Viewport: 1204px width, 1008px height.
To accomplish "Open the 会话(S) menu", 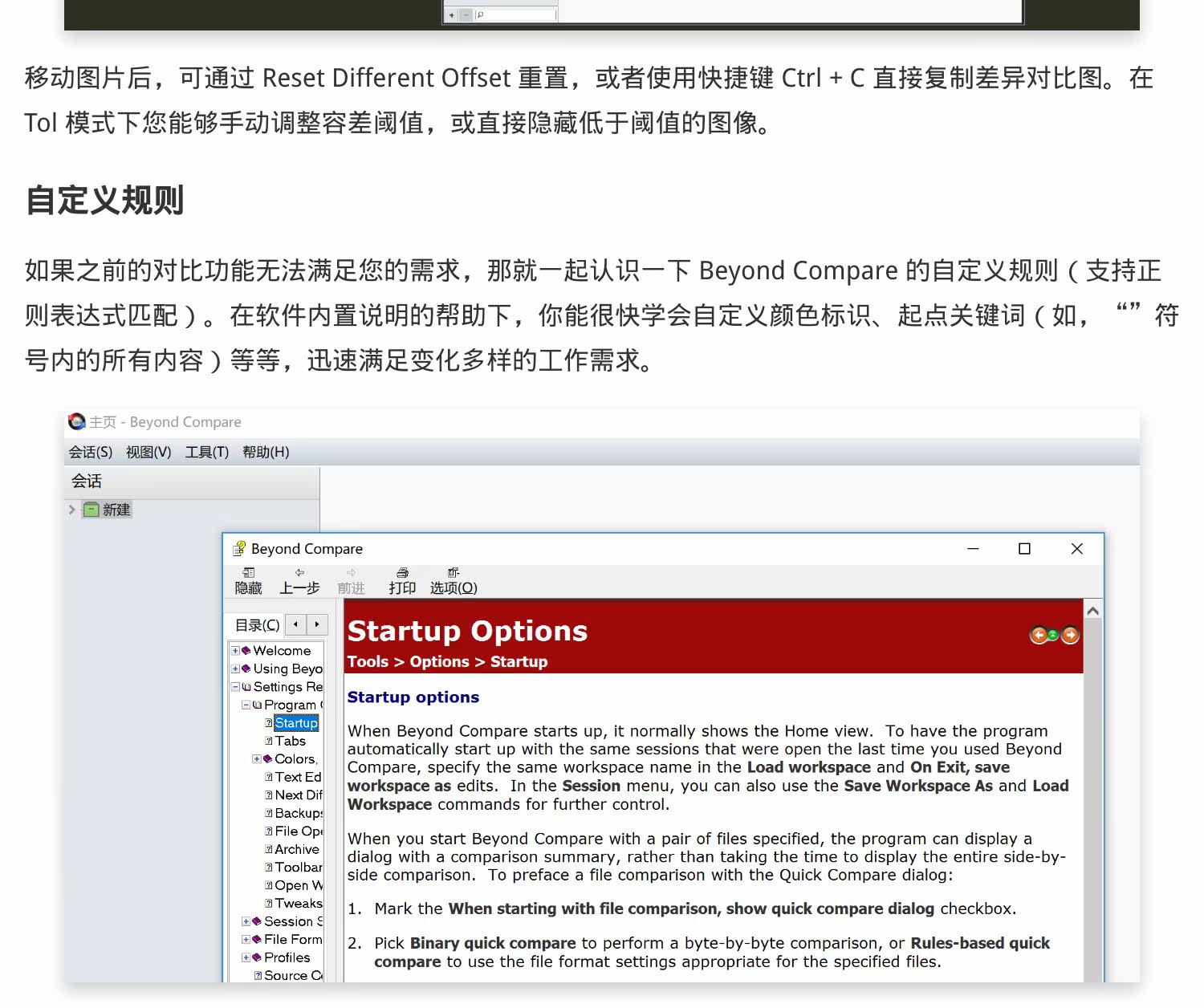I will (91, 452).
